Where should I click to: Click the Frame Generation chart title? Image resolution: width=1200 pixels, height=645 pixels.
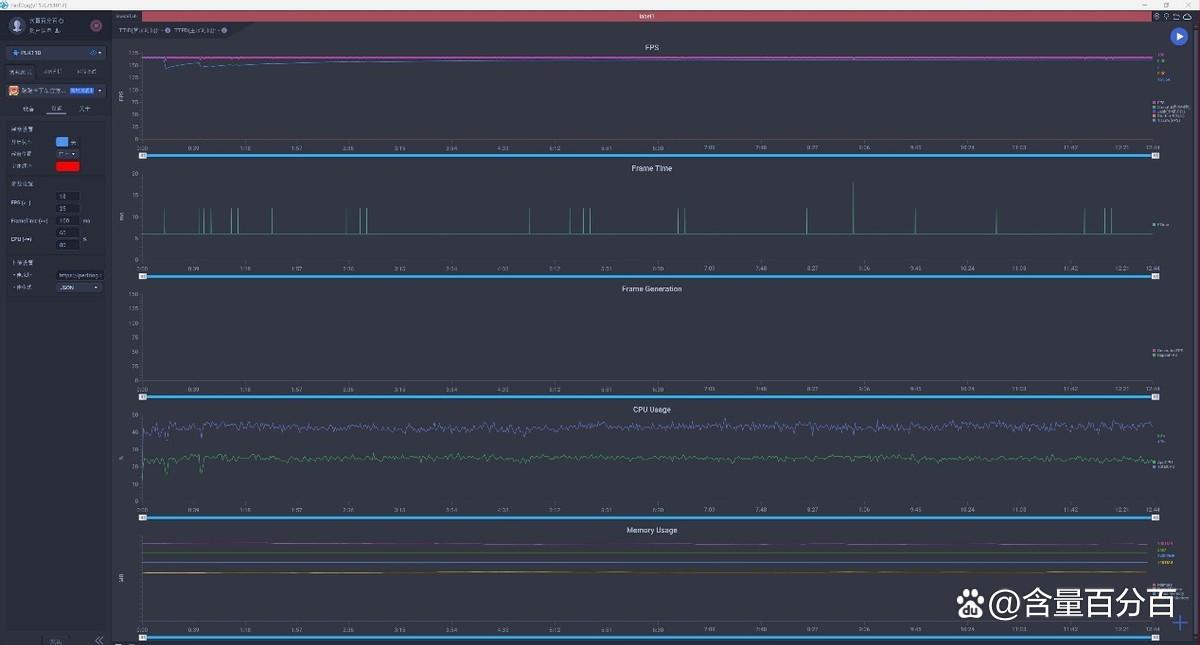[x=652, y=289]
